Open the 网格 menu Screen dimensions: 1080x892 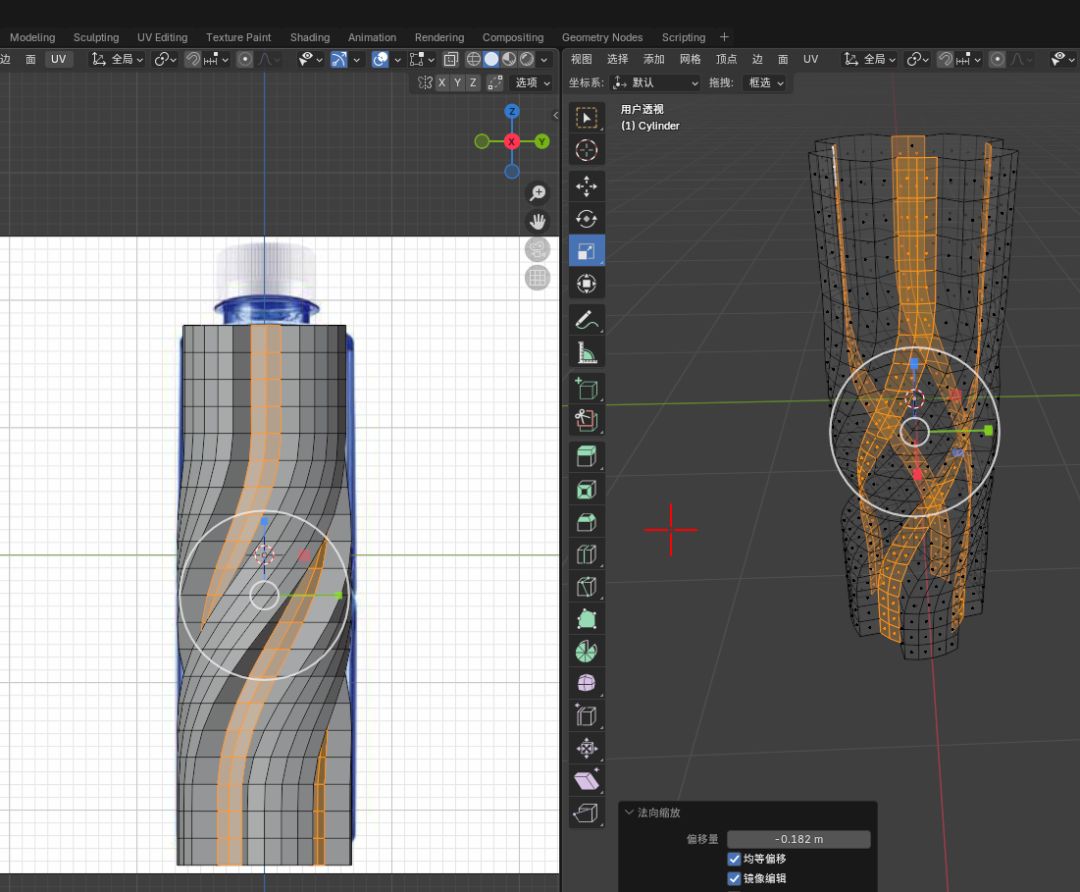[x=690, y=59]
